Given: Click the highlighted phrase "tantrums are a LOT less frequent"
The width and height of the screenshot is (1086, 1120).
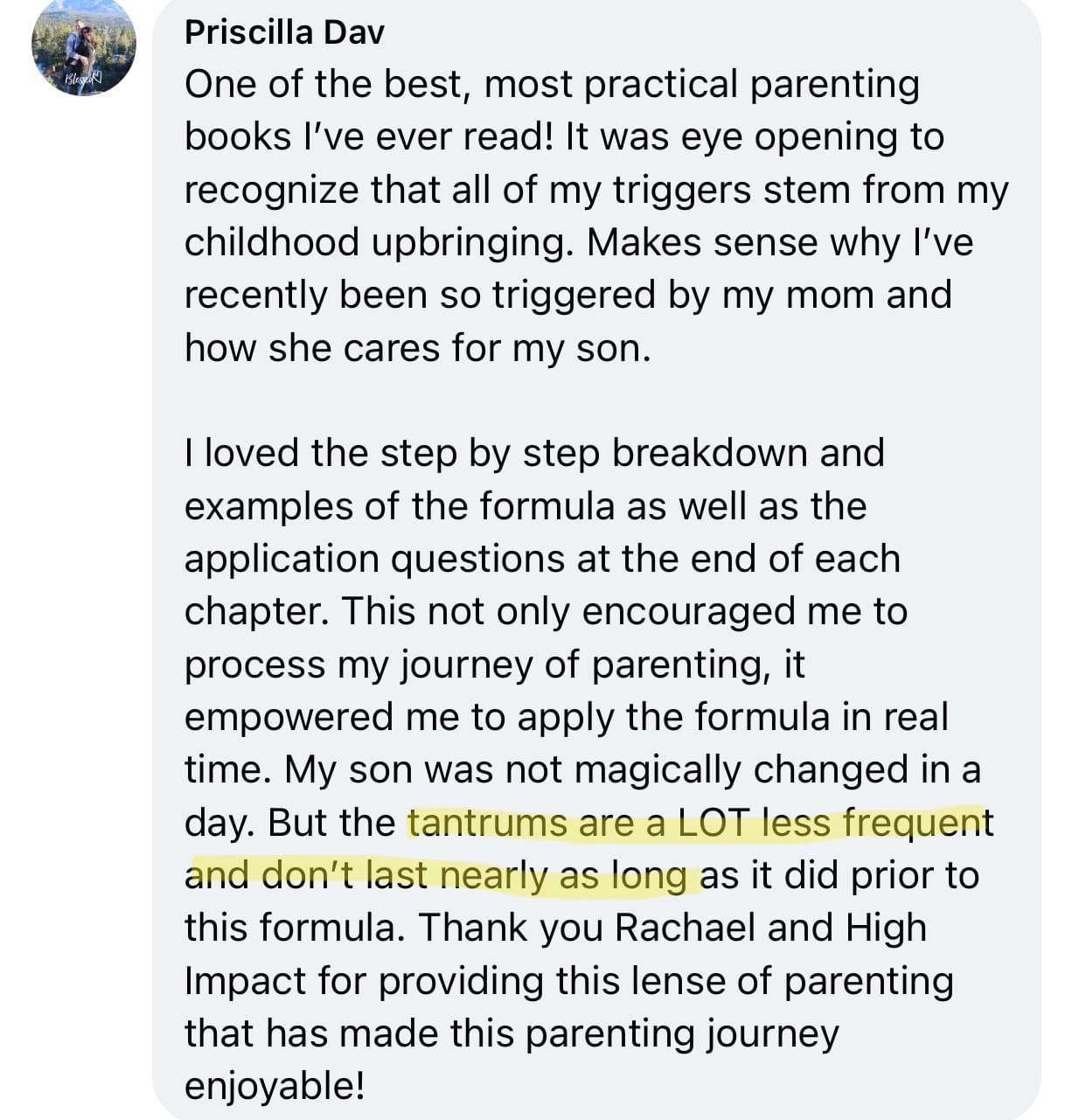Looking at the screenshot, I should (x=696, y=824).
